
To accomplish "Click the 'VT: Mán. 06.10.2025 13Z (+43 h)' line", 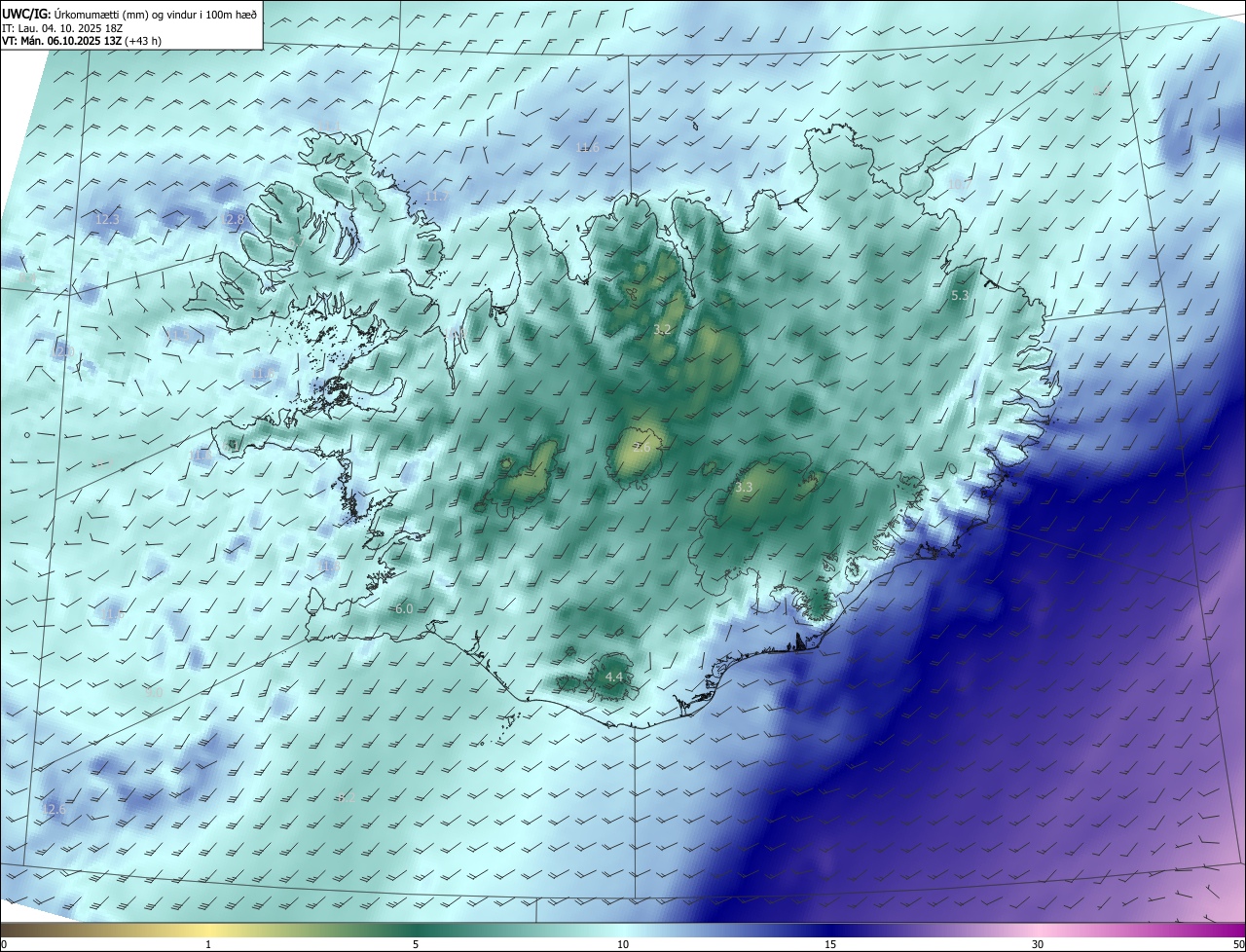I will tap(82, 41).
